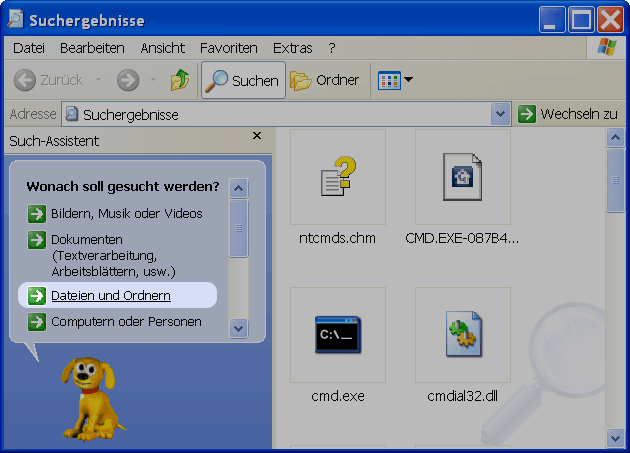The image size is (630, 453).
Task: Click the results pane scrollbar thumb
Action: pos(616,180)
